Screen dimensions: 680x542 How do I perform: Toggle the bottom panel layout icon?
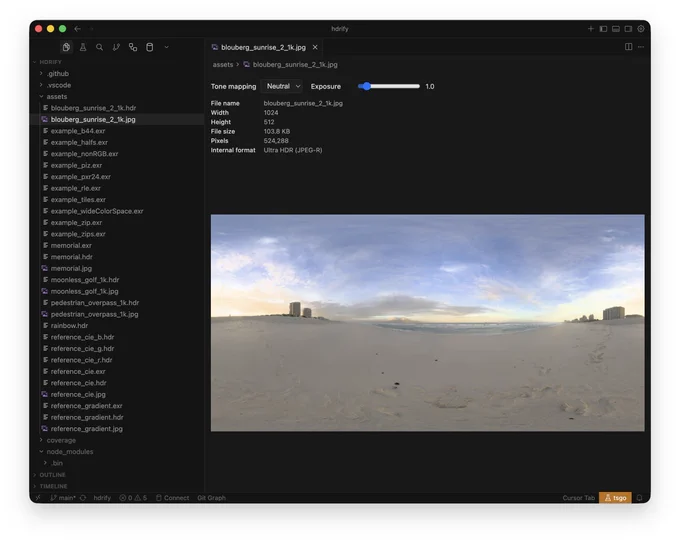(x=616, y=29)
